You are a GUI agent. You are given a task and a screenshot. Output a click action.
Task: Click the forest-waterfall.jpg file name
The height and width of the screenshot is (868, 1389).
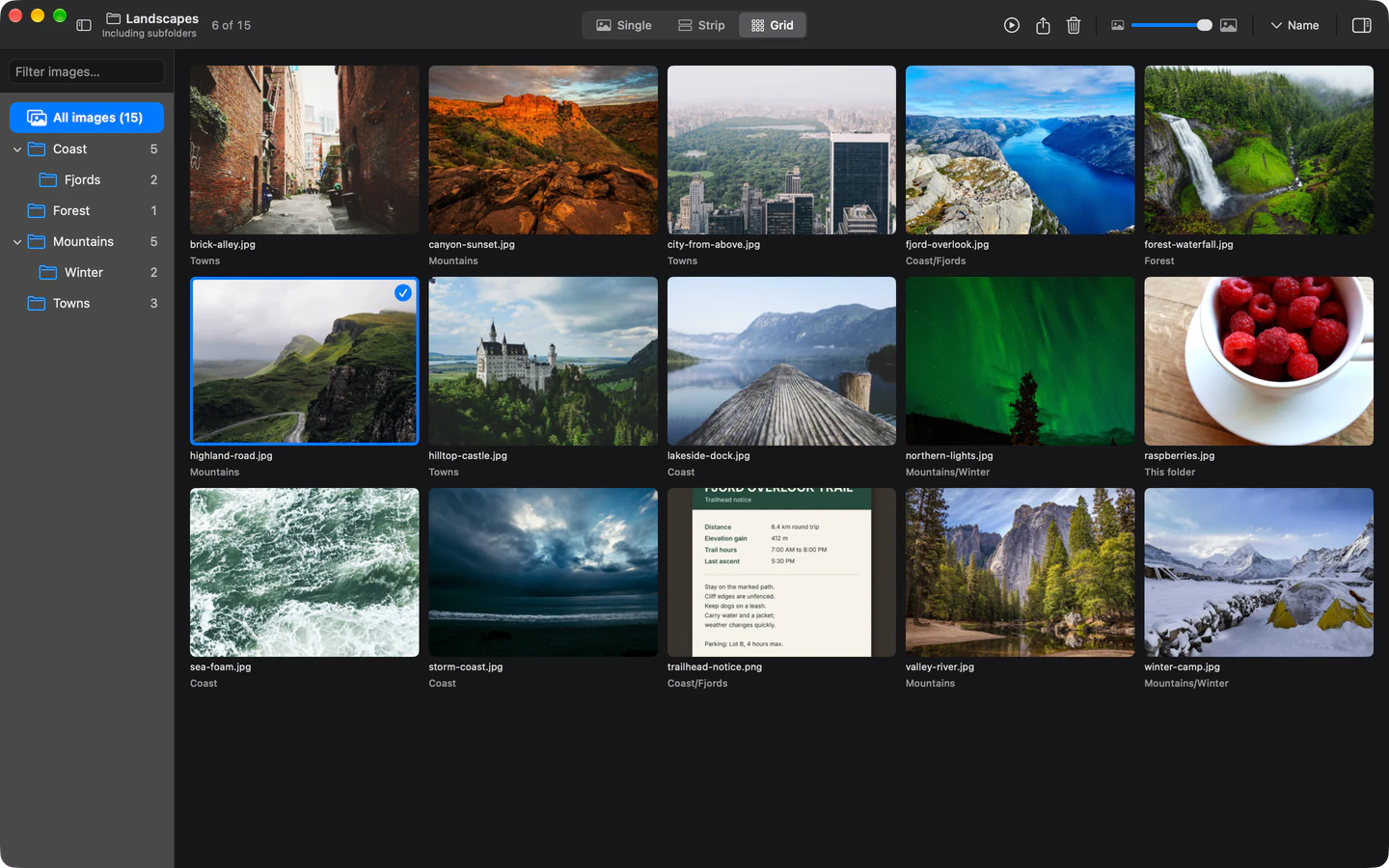(x=1188, y=245)
